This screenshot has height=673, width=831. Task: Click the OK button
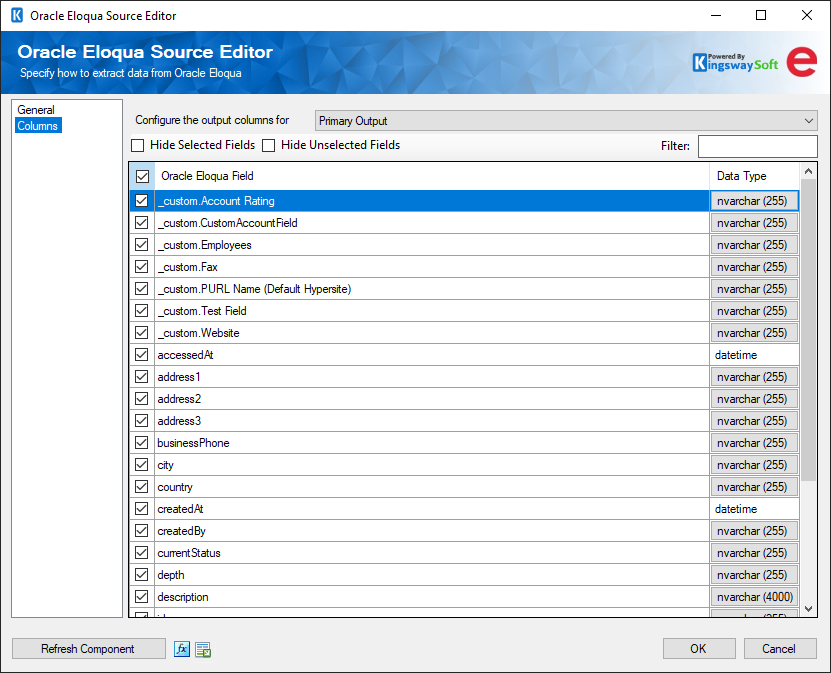699,649
